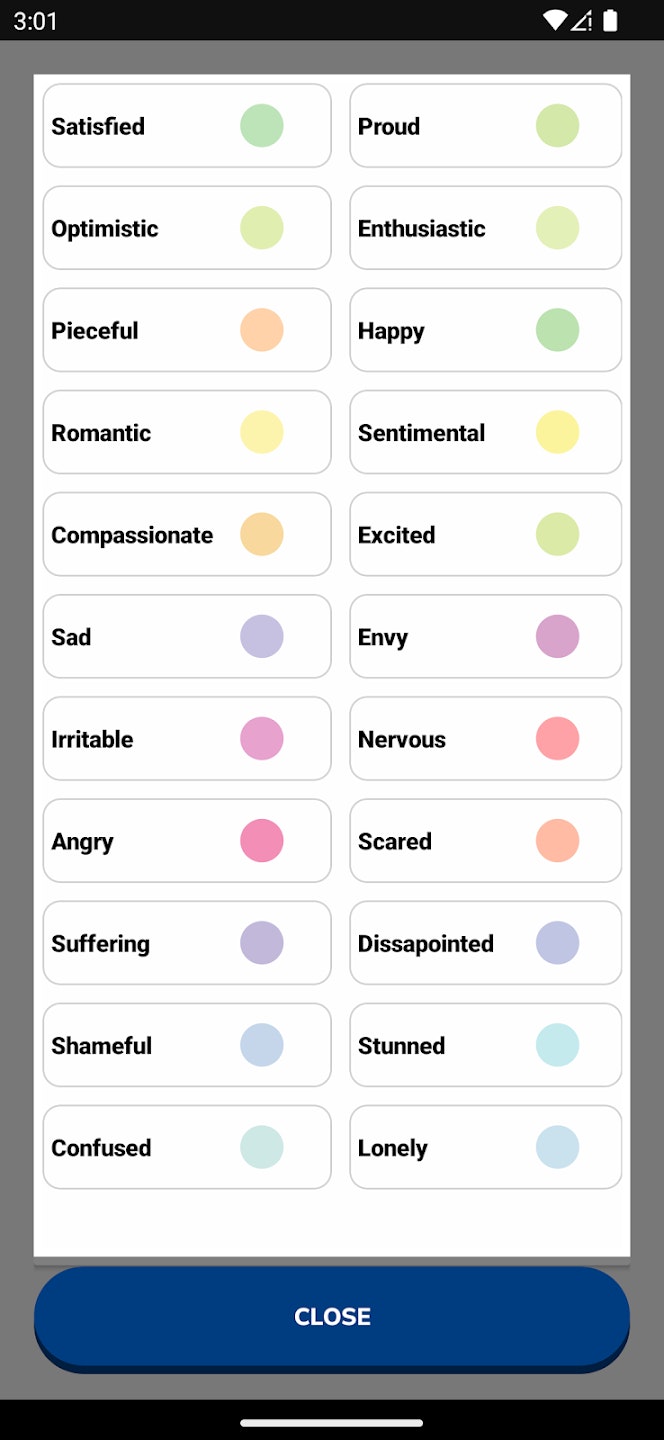Choose the Proud emotion option

click(486, 126)
